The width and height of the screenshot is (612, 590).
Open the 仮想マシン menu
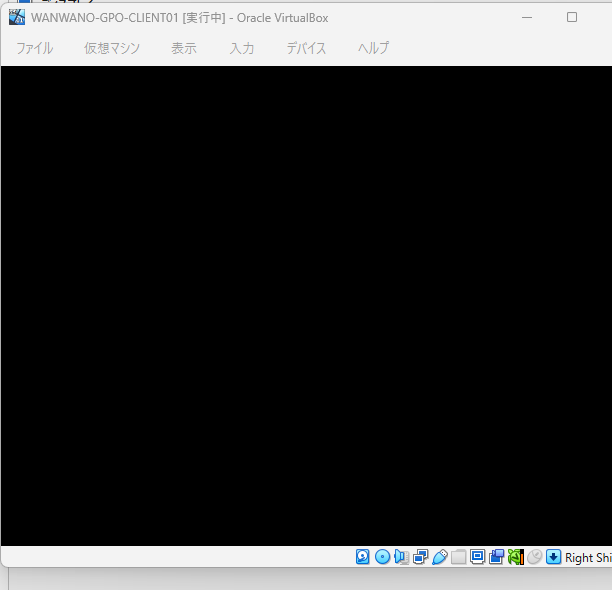(x=112, y=48)
